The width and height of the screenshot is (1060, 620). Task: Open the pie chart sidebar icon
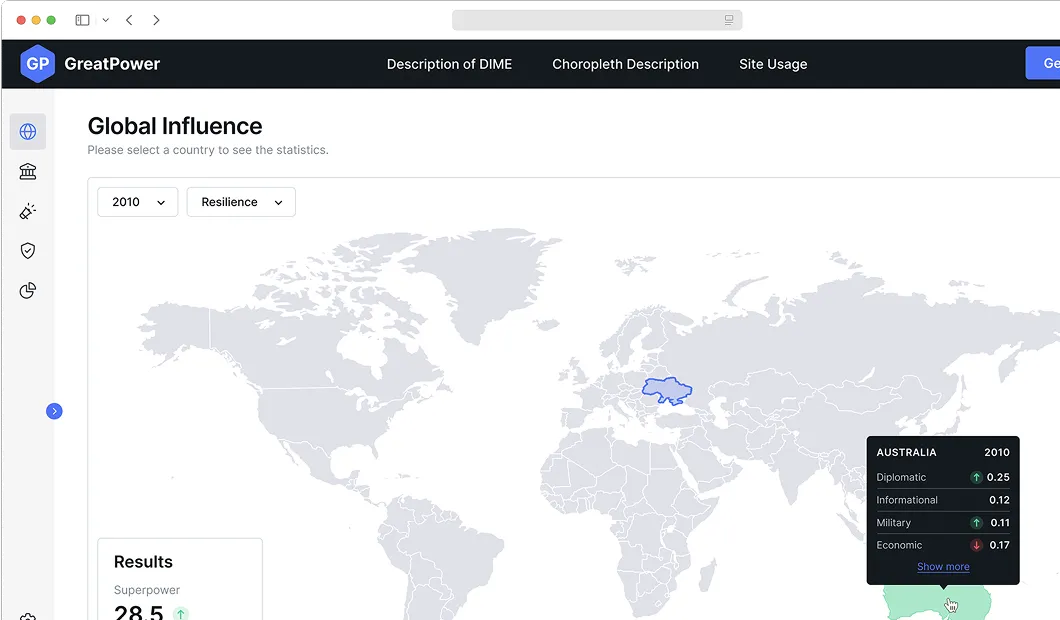tap(28, 291)
